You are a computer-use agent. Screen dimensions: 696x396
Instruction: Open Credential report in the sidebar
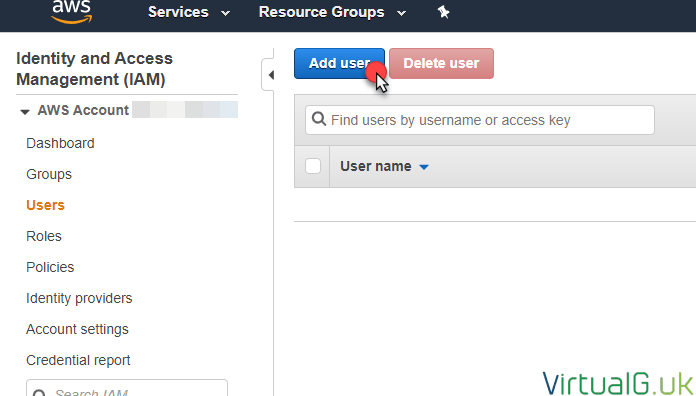pyautogui.click(x=78, y=360)
